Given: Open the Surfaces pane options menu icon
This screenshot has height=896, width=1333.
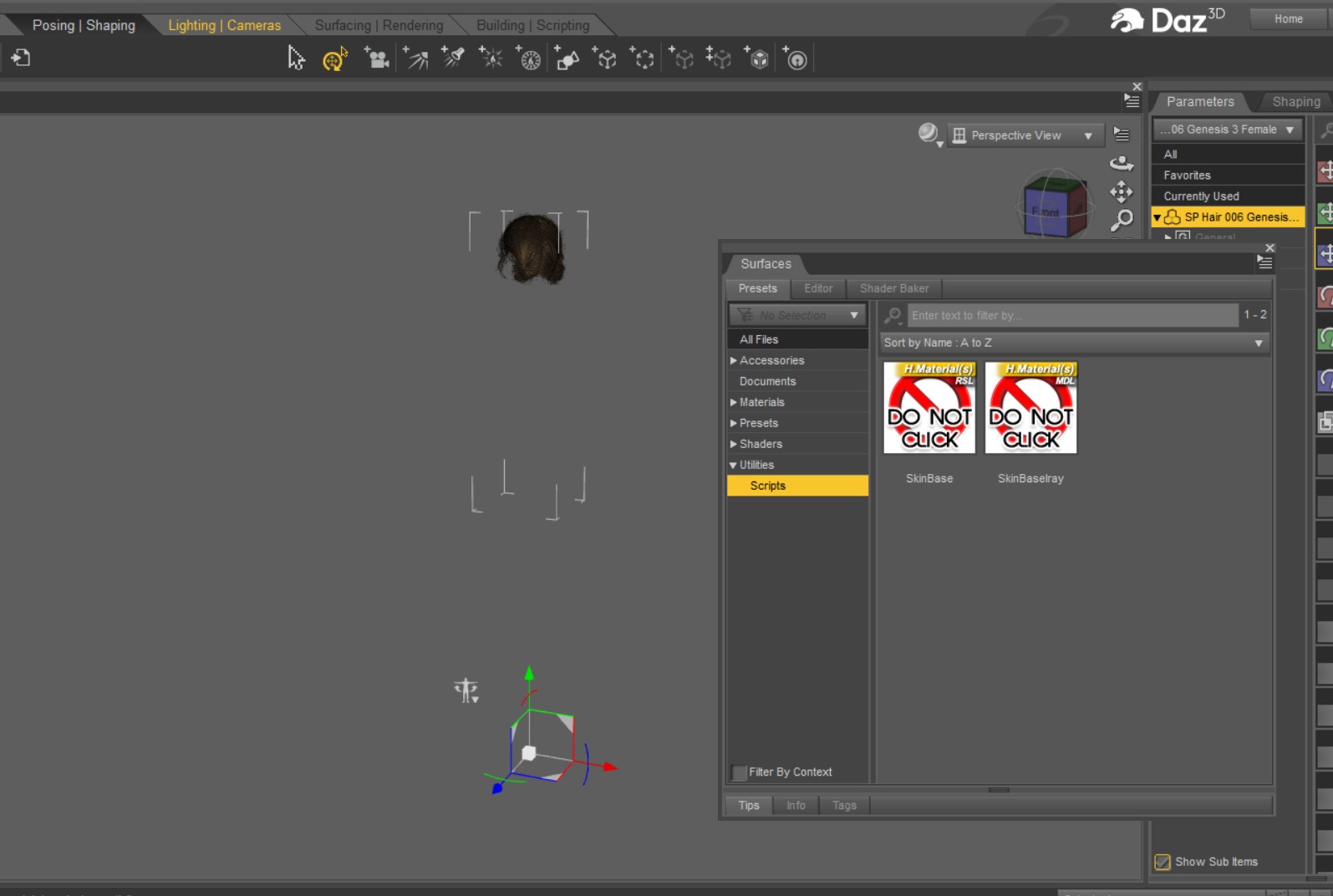Looking at the screenshot, I should [1265, 262].
